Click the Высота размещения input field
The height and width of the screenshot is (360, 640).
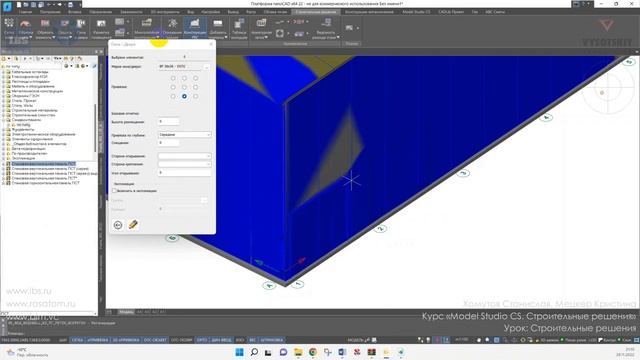coord(169,122)
